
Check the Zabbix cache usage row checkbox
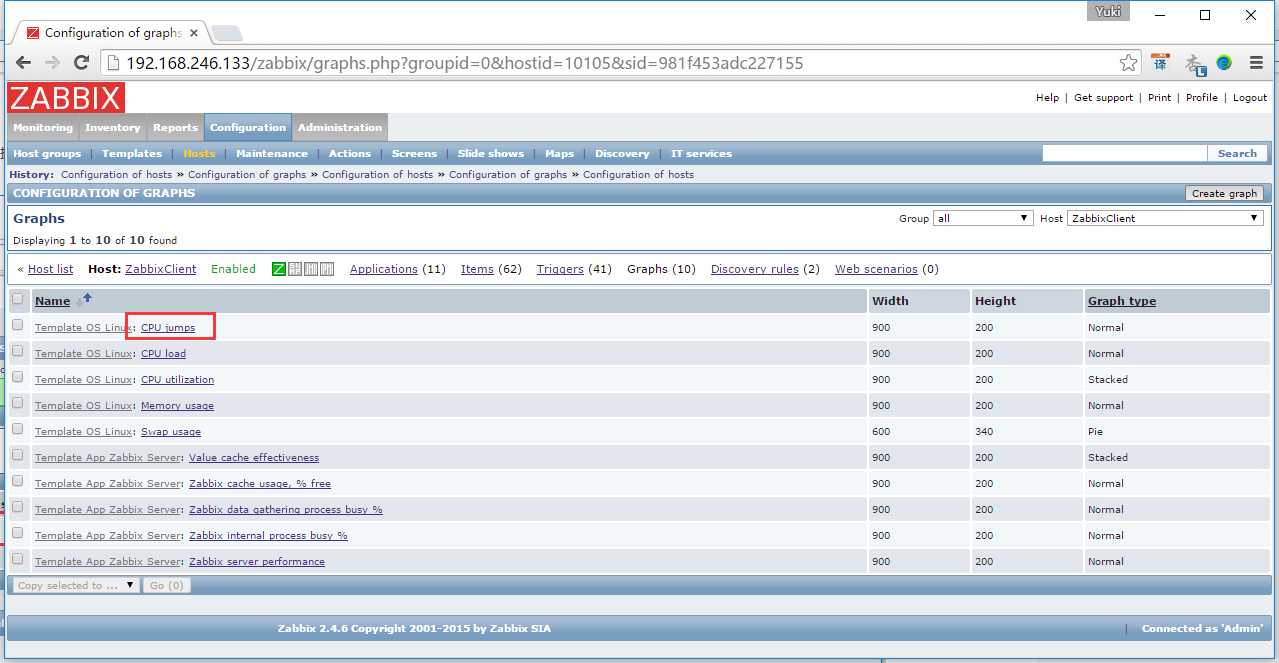coord(17,481)
